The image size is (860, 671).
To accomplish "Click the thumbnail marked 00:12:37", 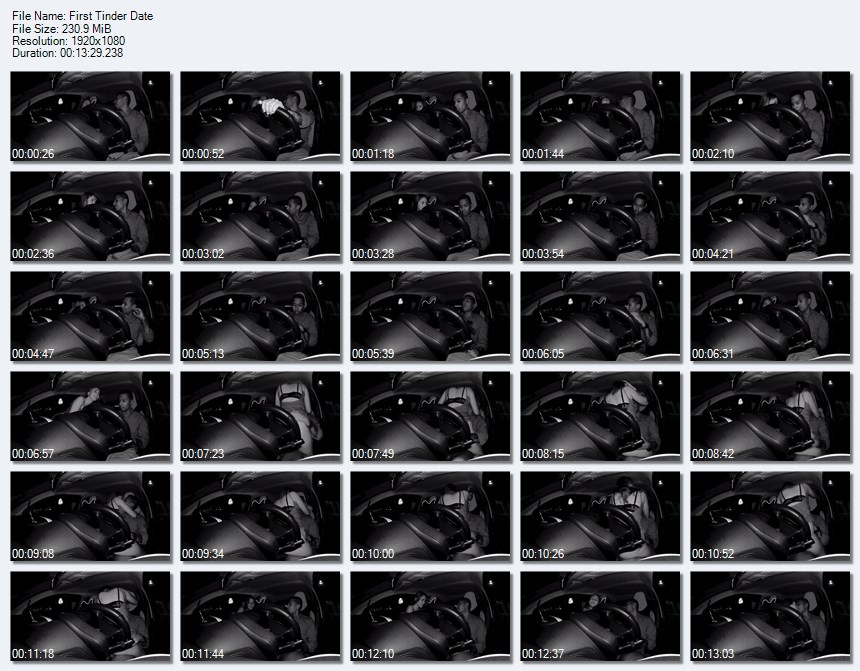I will [601, 617].
